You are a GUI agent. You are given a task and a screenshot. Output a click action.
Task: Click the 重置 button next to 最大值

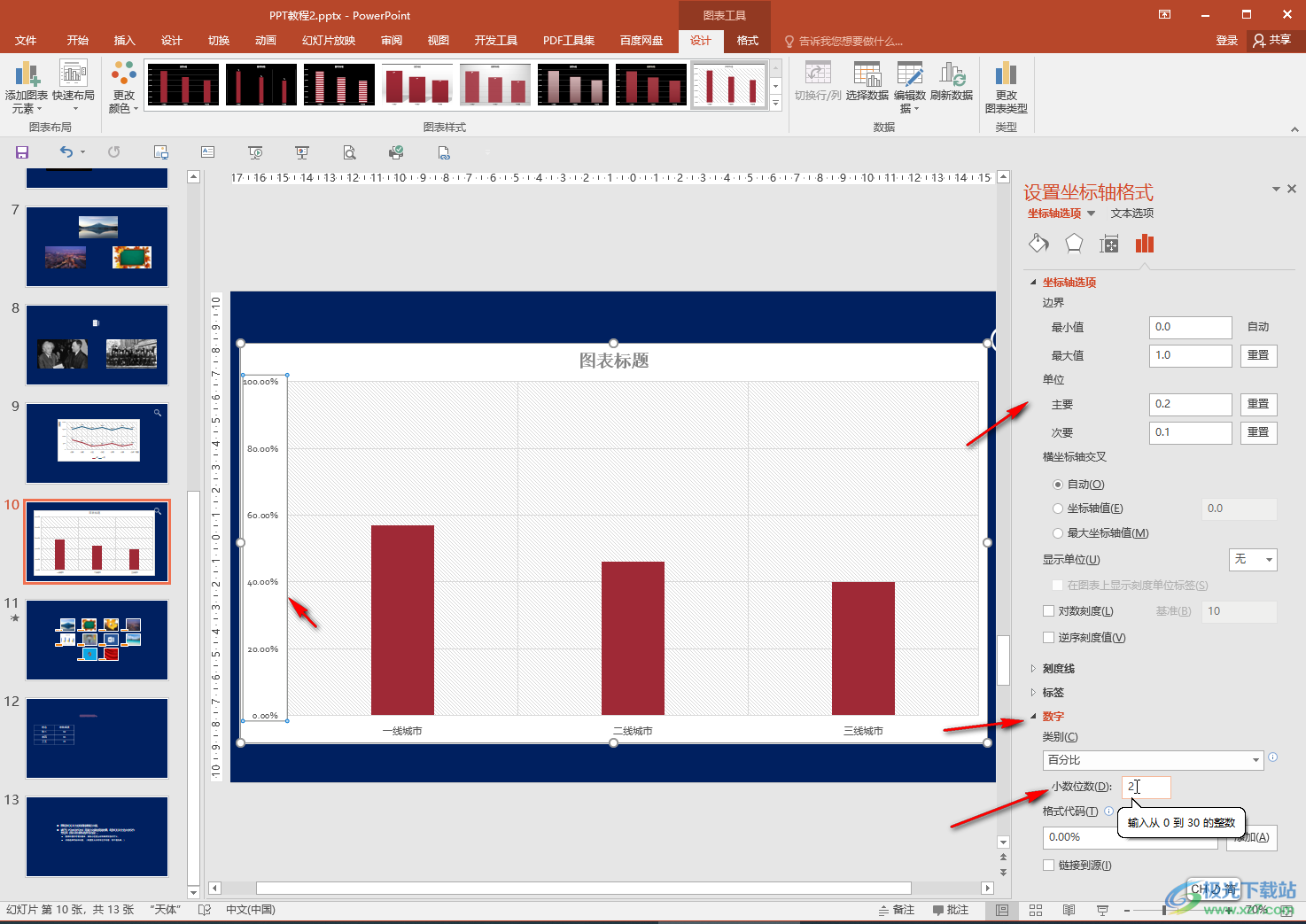[x=1258, y=355]
